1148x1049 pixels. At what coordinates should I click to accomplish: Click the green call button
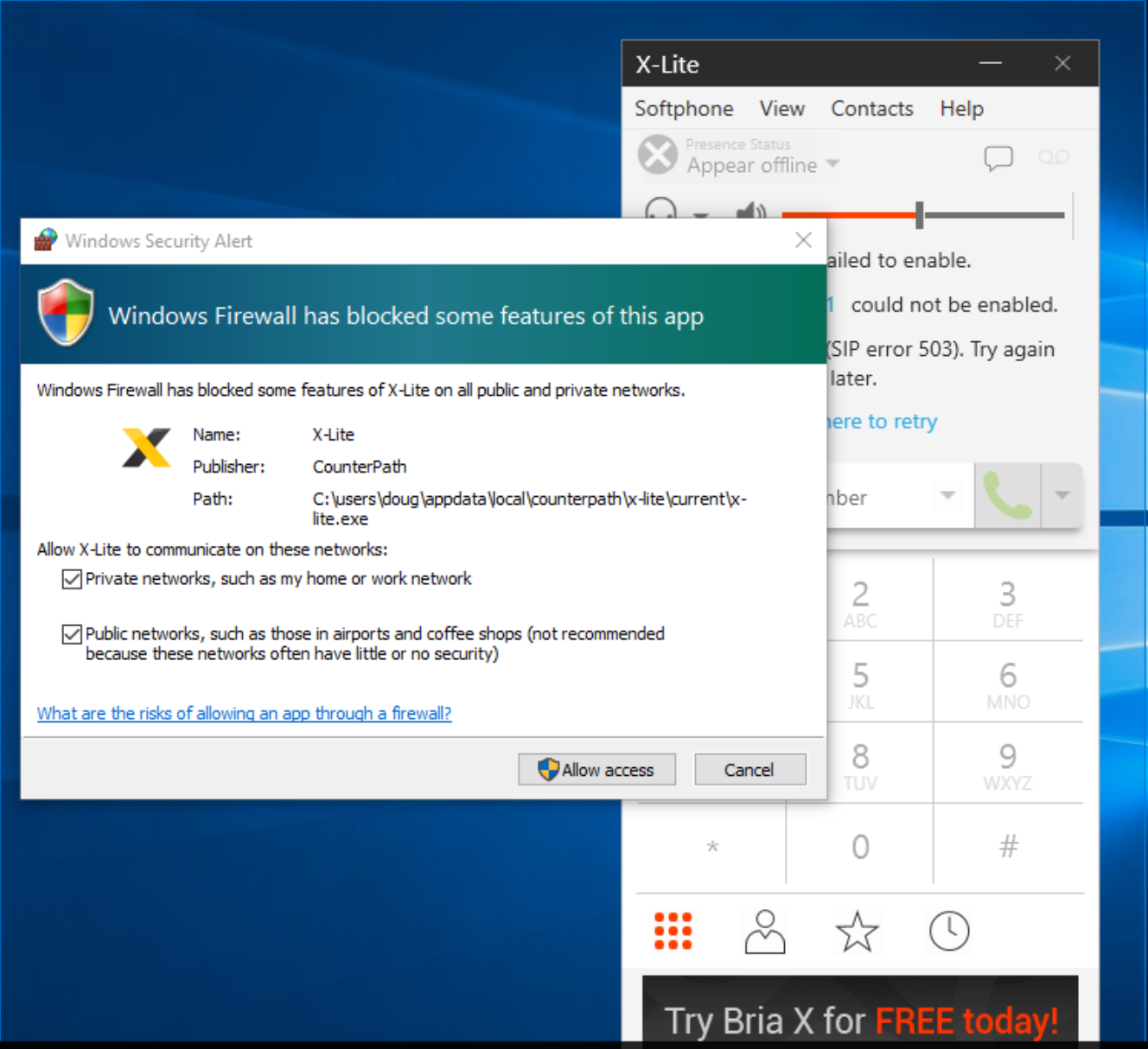click(x=1007, y=495)
